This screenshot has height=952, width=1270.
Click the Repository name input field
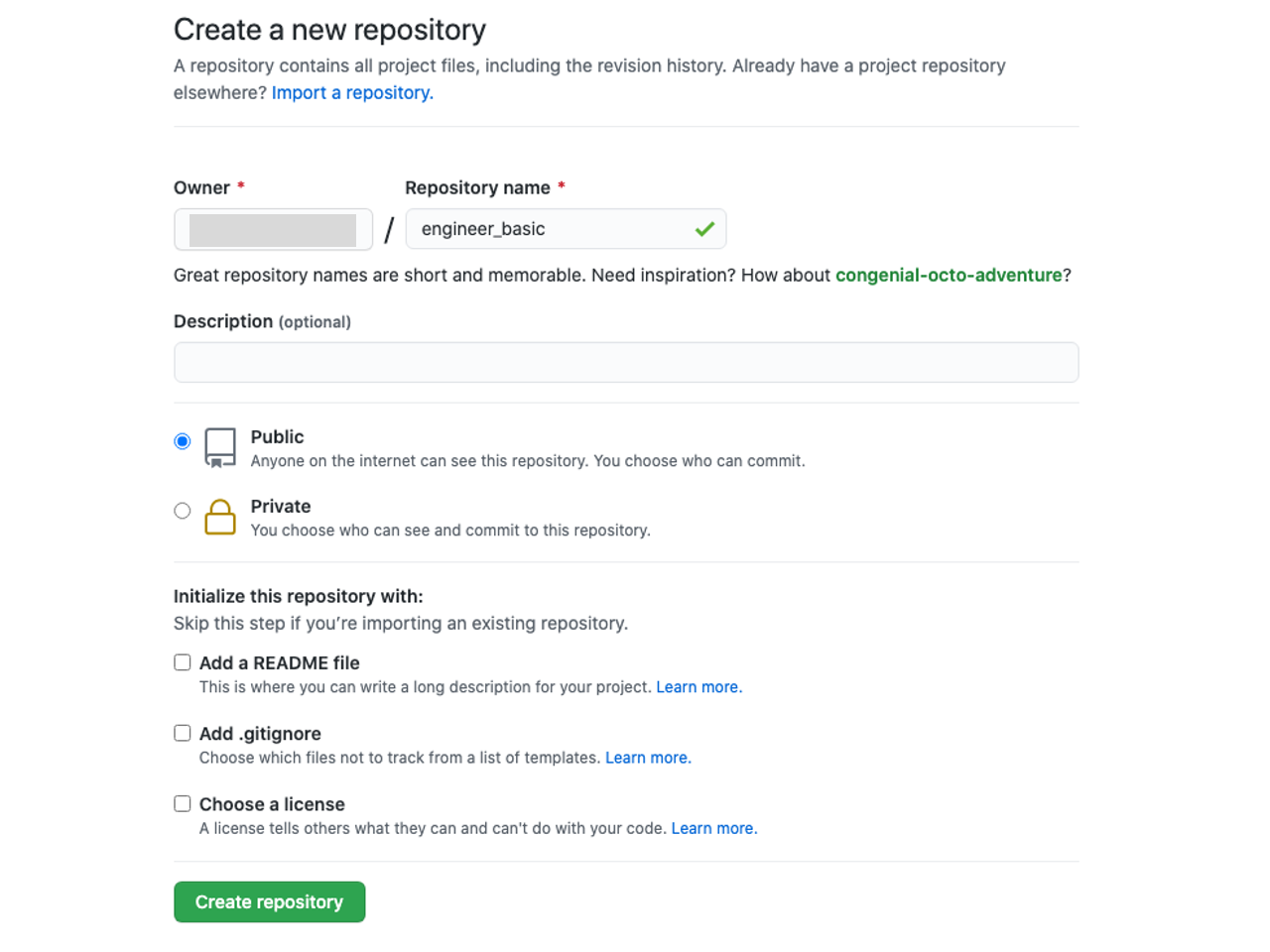[566, 229]
